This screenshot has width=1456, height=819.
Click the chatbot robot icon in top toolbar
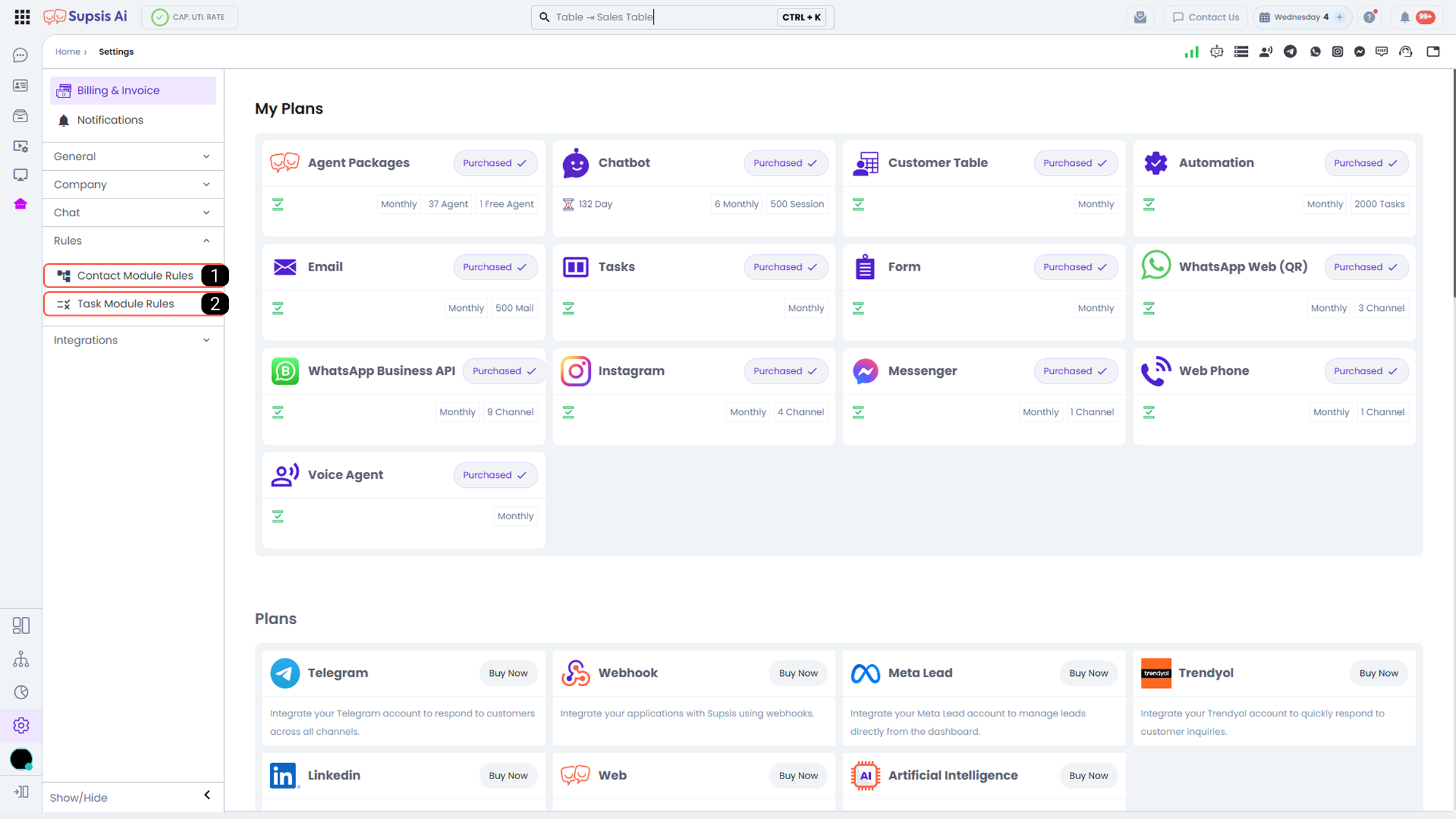click(1217, 52)
